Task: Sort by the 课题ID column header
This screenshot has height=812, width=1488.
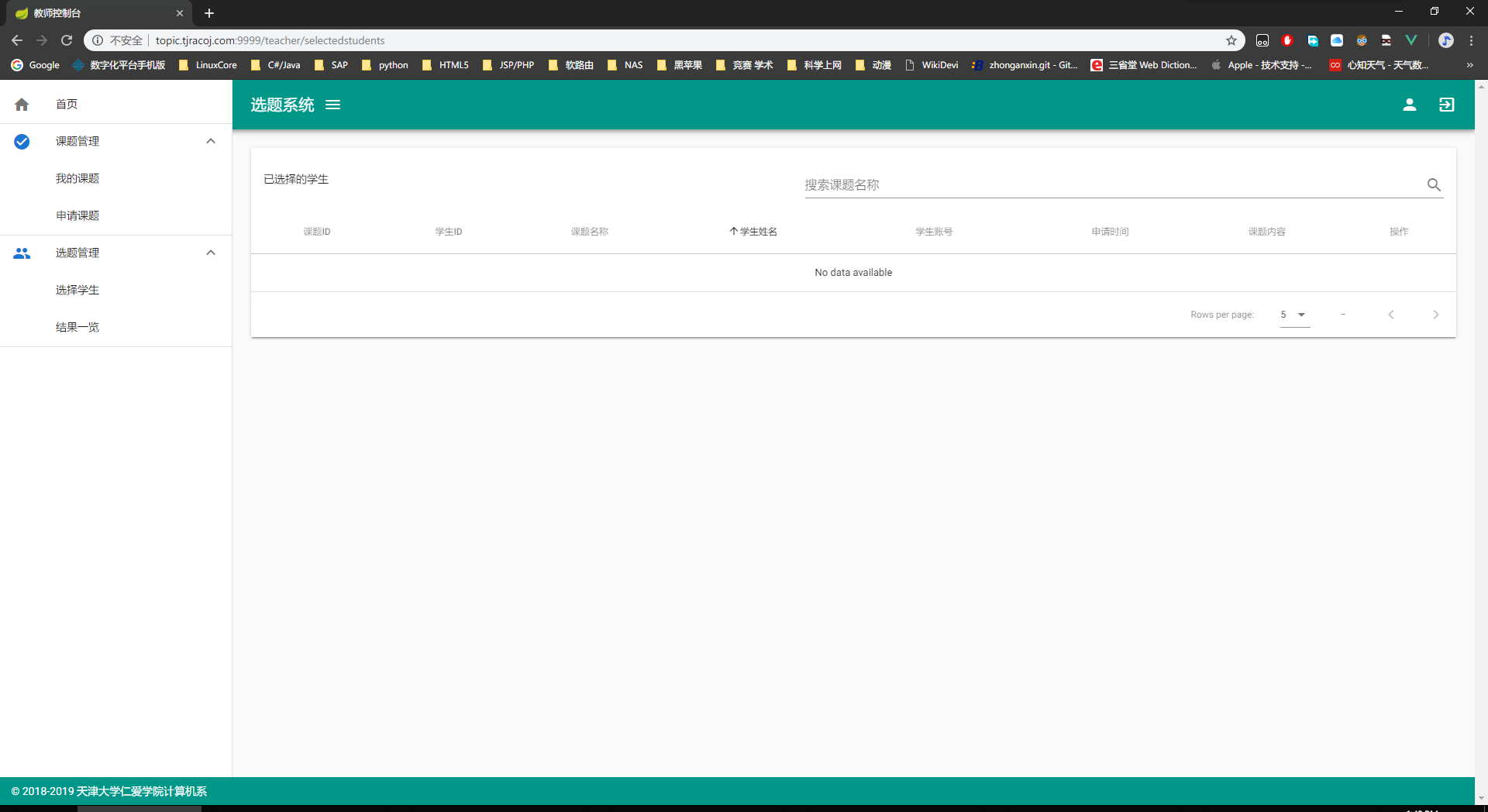Action: [x=317, y=232]
